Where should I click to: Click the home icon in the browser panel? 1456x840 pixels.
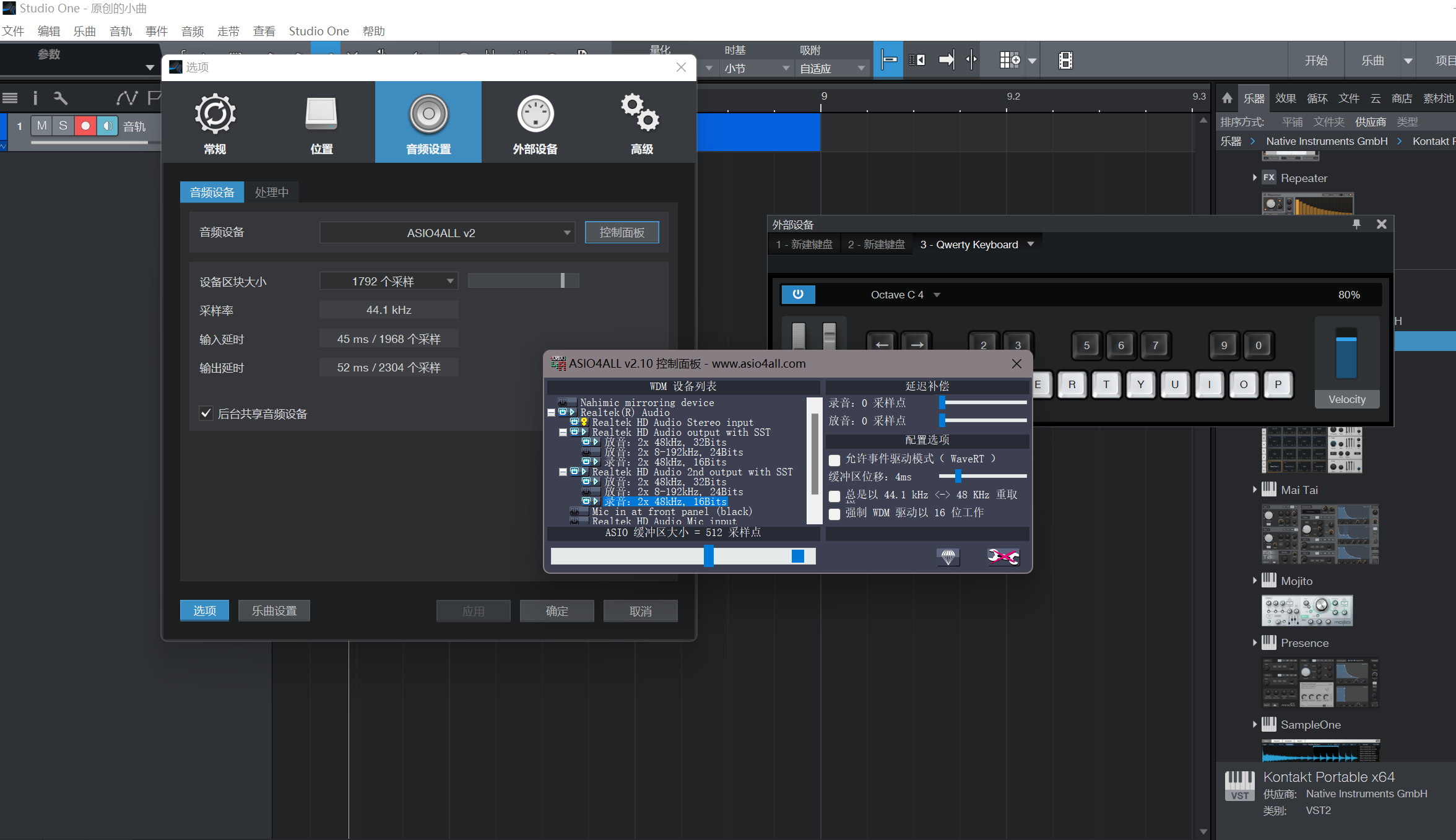pyautogui.click(x=1227, y=98)
